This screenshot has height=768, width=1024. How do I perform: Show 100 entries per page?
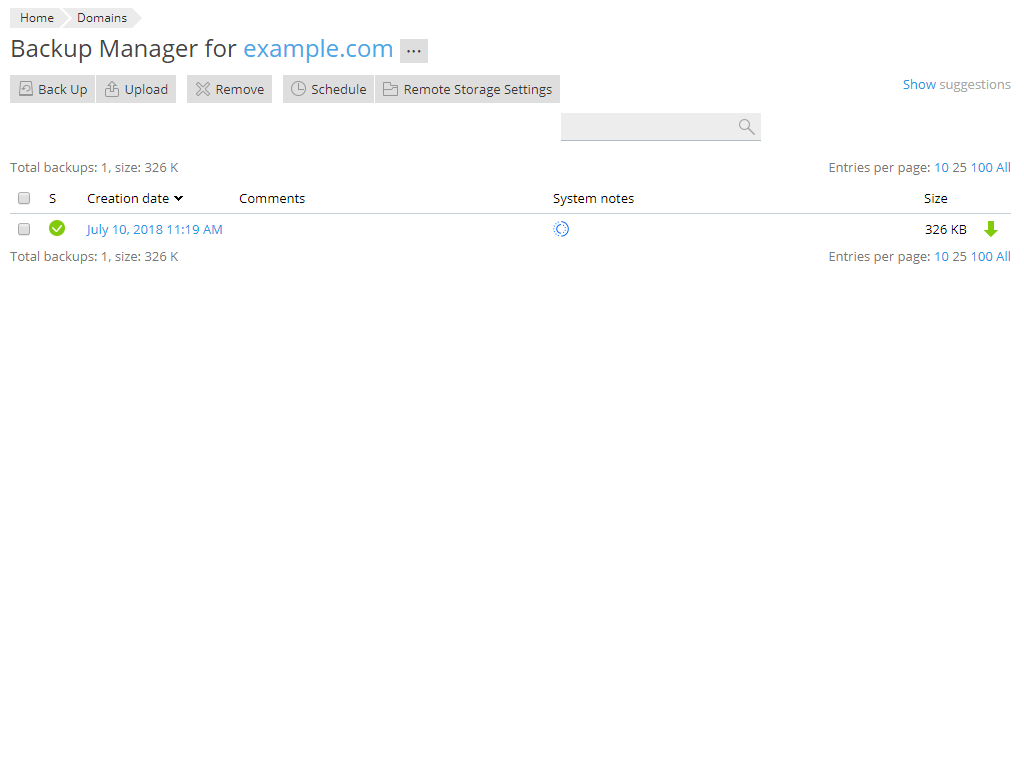984,167
